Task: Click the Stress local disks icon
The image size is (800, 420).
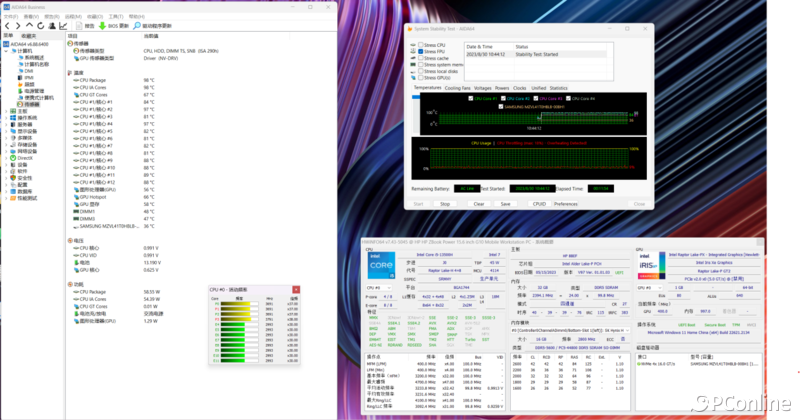Action: click(413, 71)
